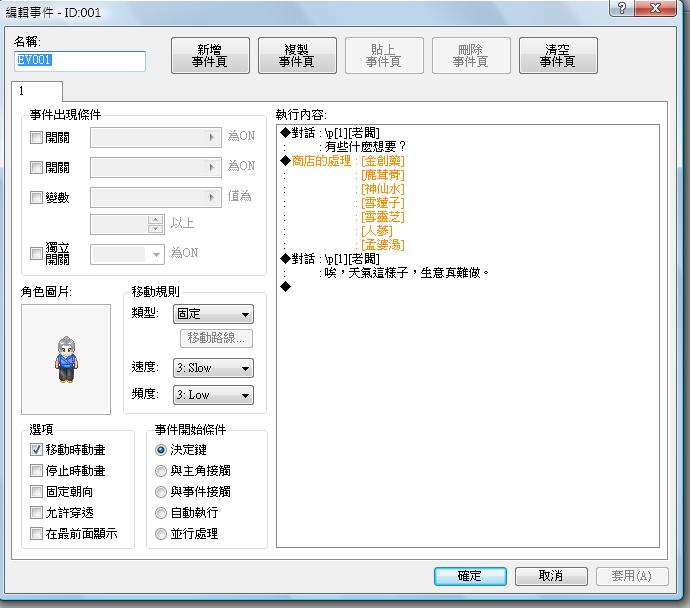
Task: Click 刪除事件頁 button
Action: click(x=471, y=55)
